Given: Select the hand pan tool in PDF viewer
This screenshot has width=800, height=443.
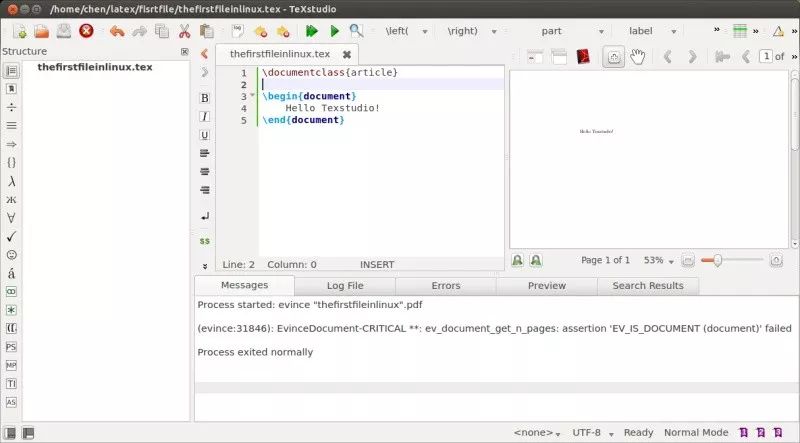Looking at the screenshot, I should (x=637, y=56).
